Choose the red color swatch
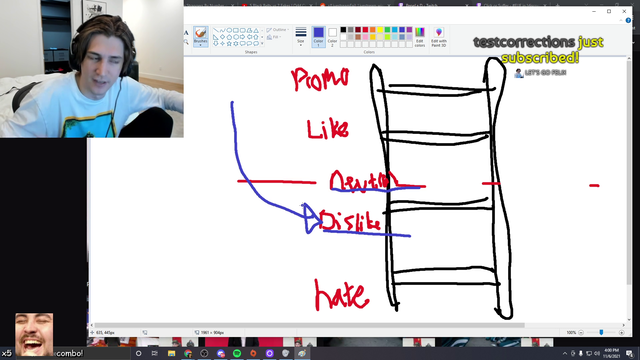Image resolution: width=640 pixels, height=360 pixels. (x=365, y=29)
